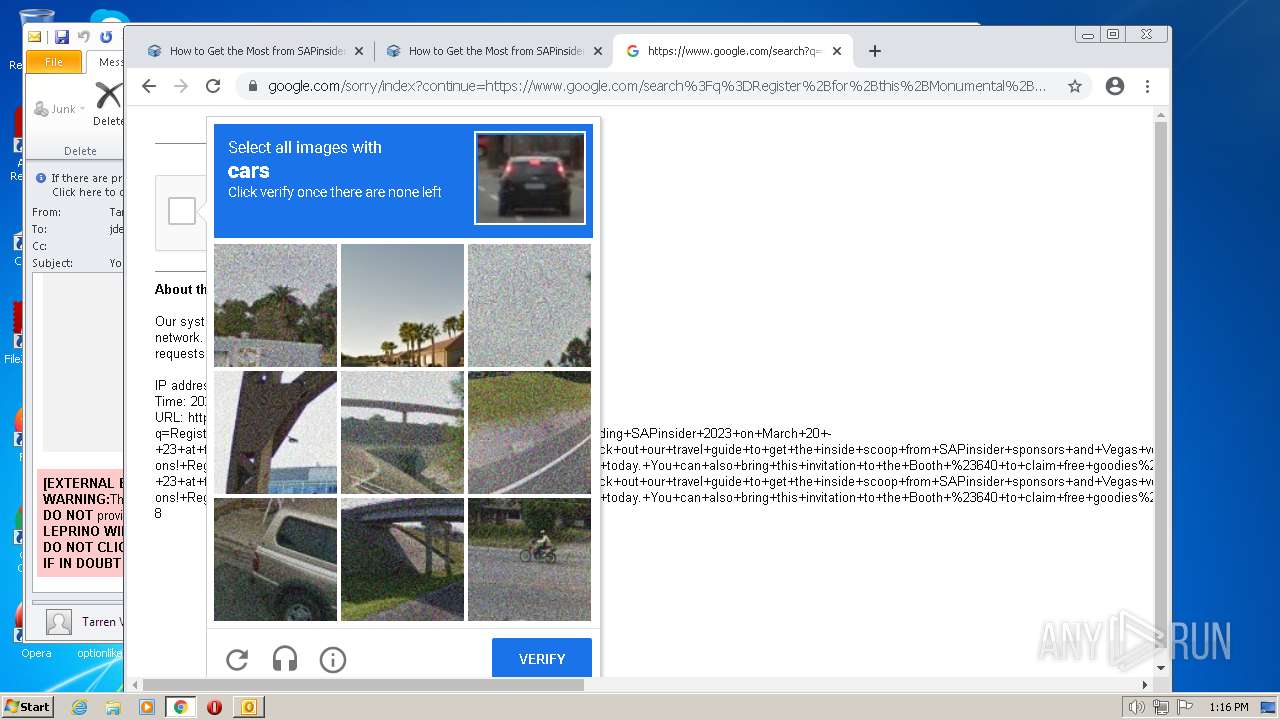Open Windows Media Player from the taskbar

click(147, 707)
